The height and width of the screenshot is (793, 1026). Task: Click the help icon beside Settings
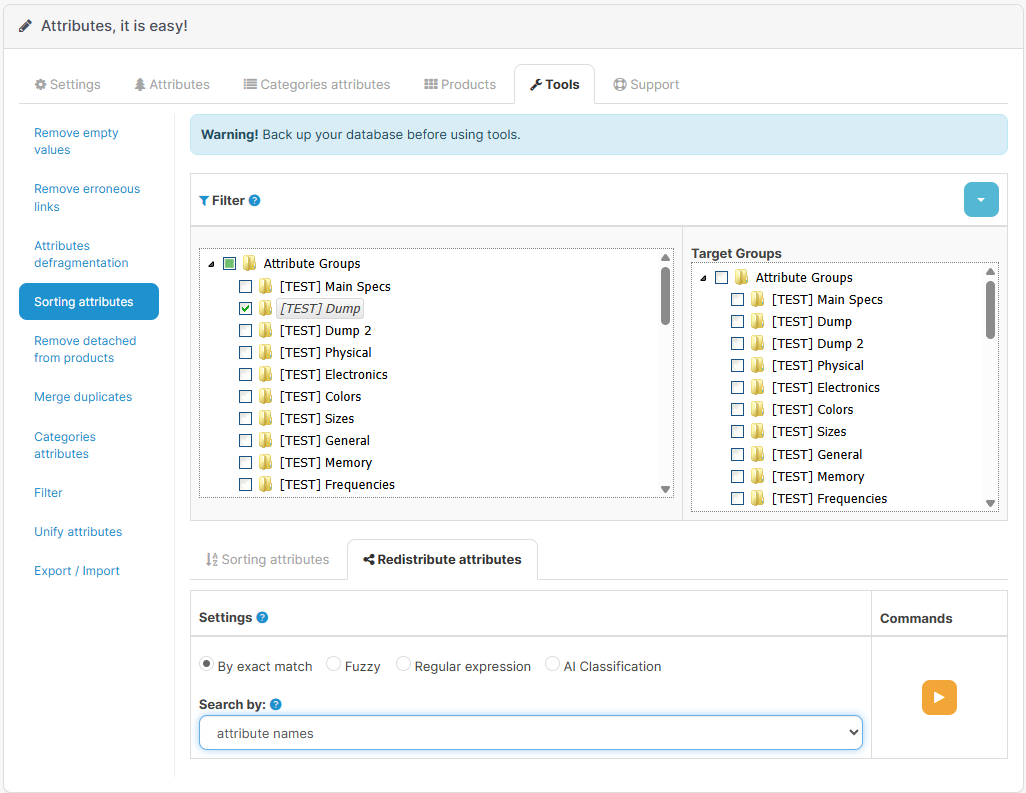[262, 618]
